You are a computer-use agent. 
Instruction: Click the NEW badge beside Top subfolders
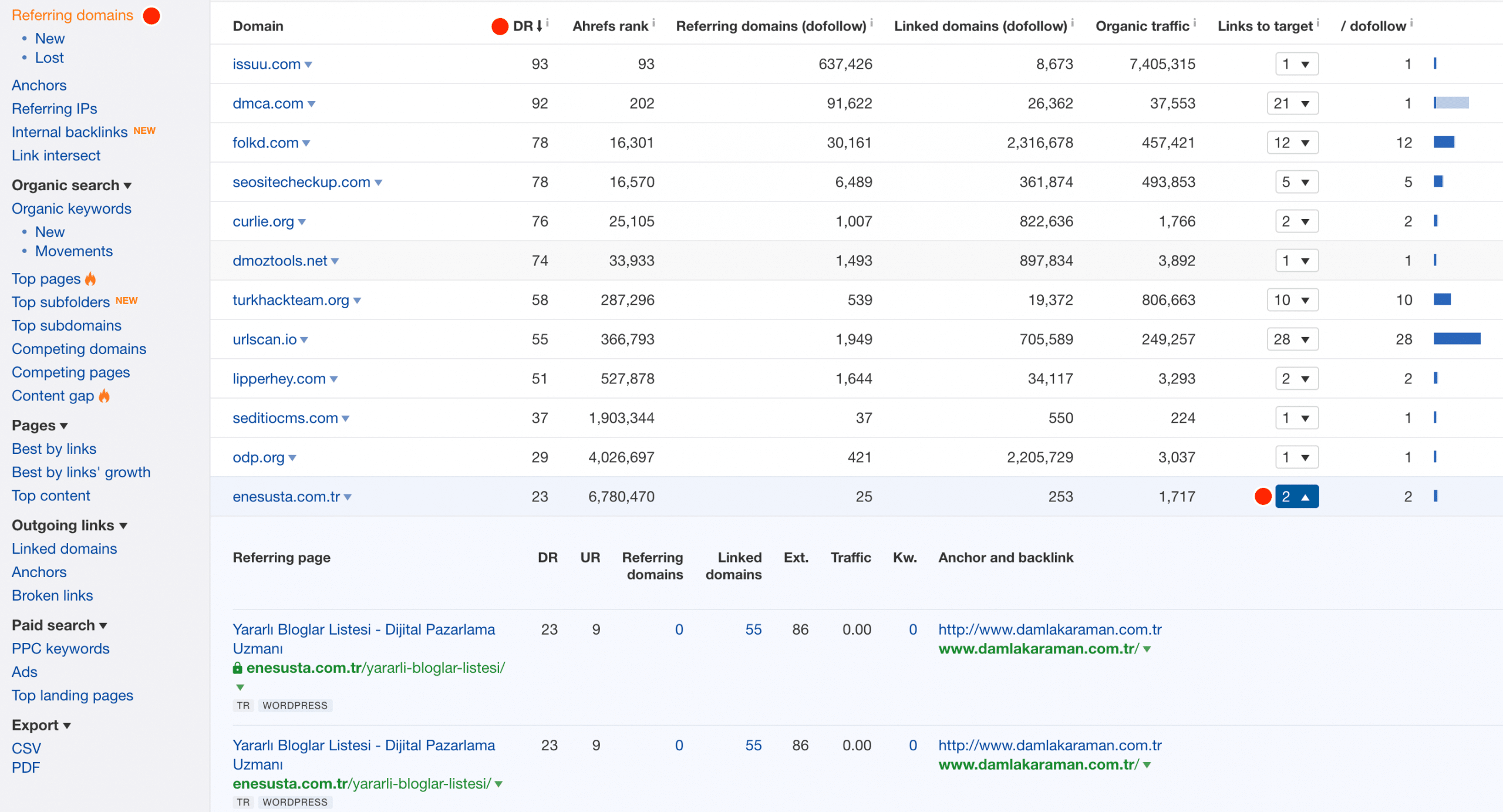tap(126, 301)
